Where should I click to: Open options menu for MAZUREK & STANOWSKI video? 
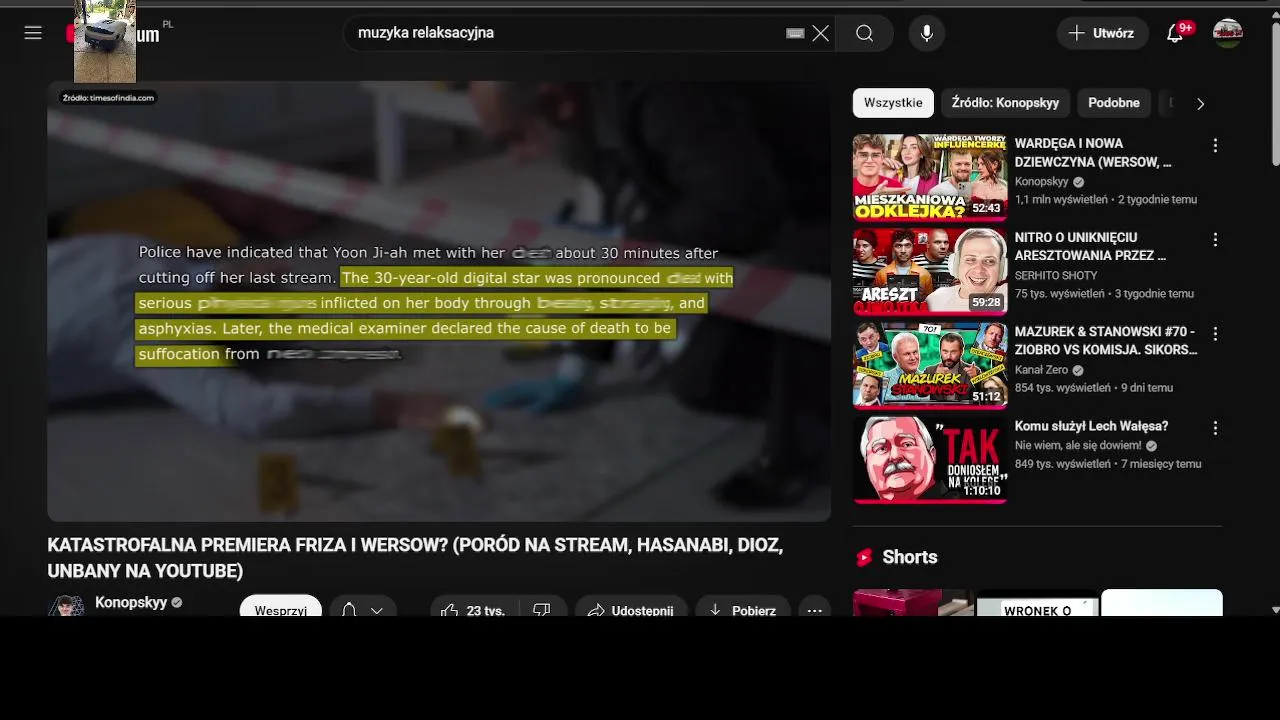coord(1215,334)
